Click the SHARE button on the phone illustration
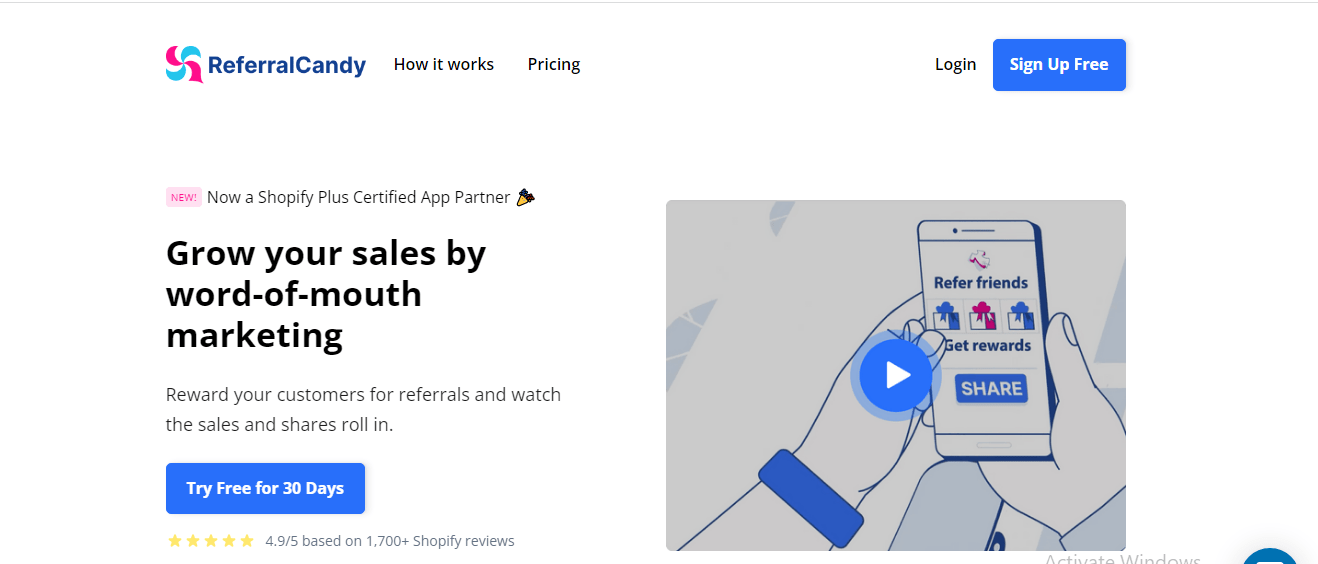 point(991,388)
